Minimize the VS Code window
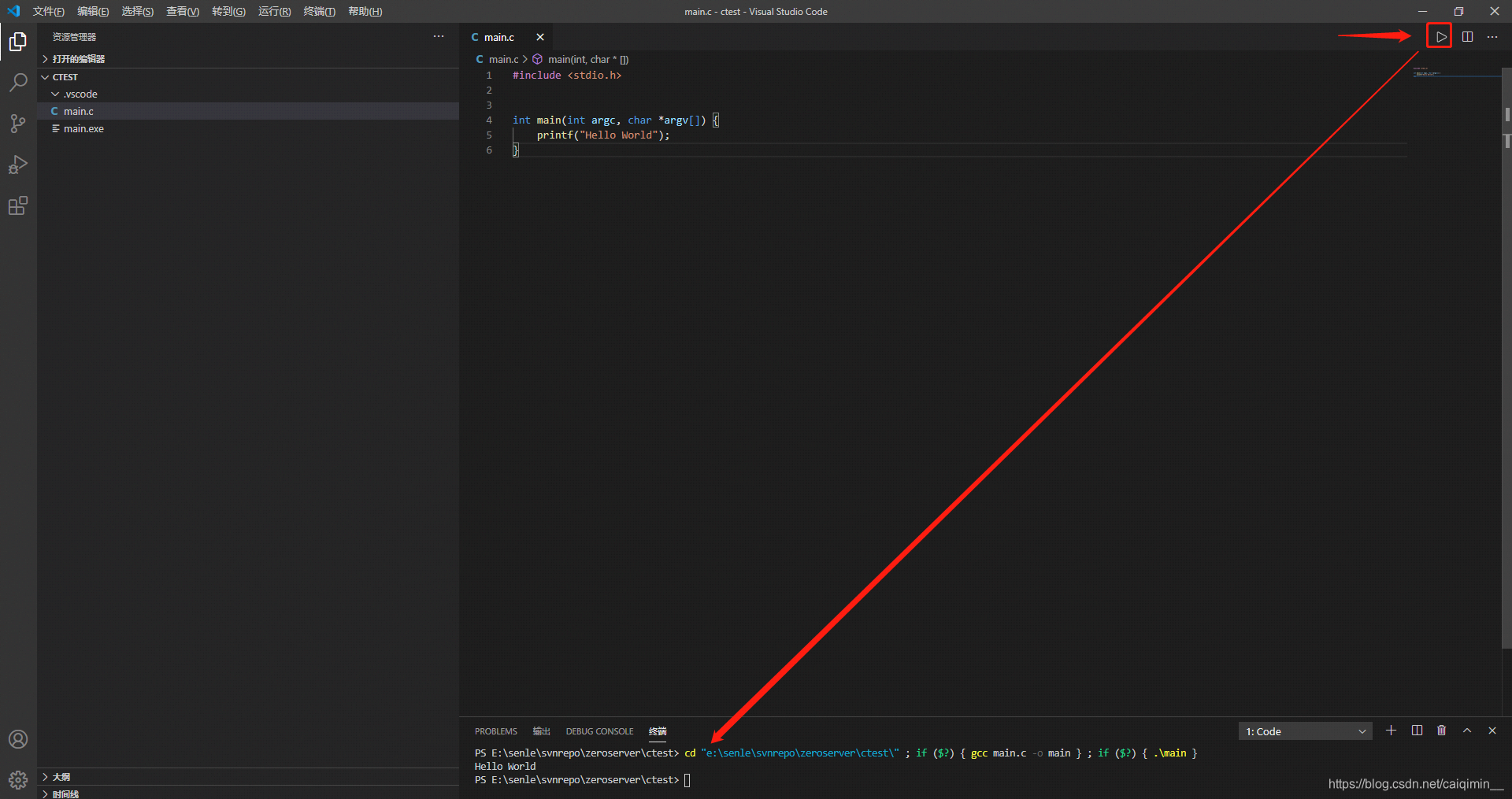 pos(1422,11)
